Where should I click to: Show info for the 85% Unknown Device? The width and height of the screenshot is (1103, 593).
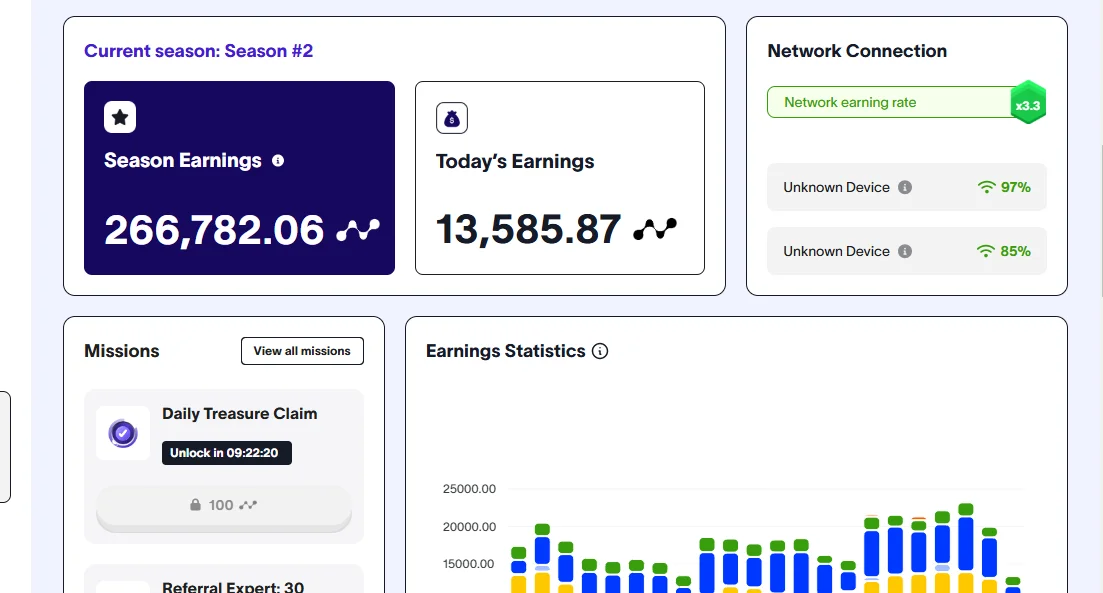(x=905, y=251)
